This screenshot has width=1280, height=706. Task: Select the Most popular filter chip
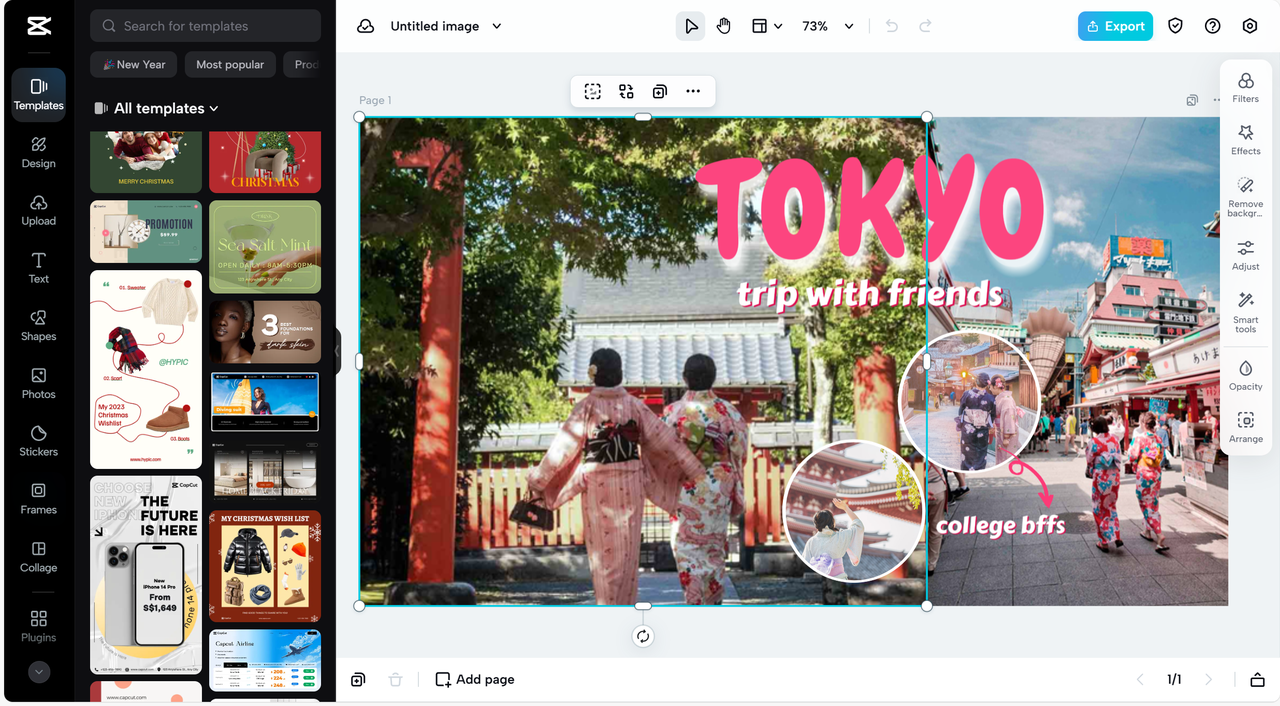[x=230, y=64]
